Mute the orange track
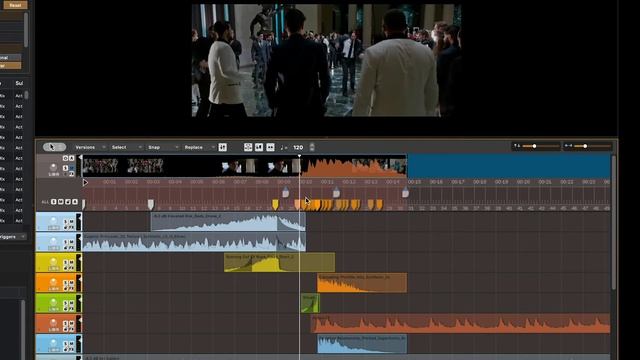Screen dimensions: 640x360 pos(71,283)
